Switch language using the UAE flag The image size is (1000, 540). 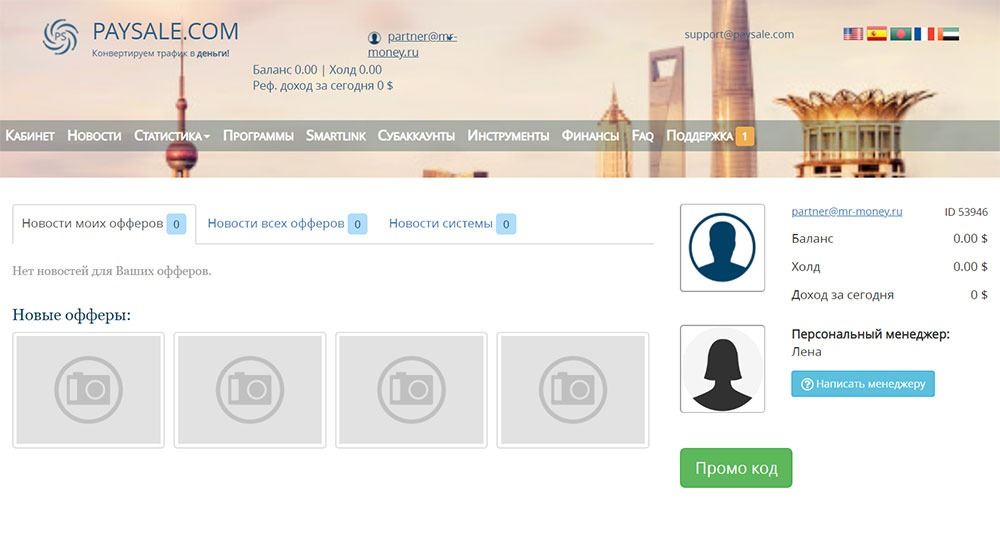(948, 34)
